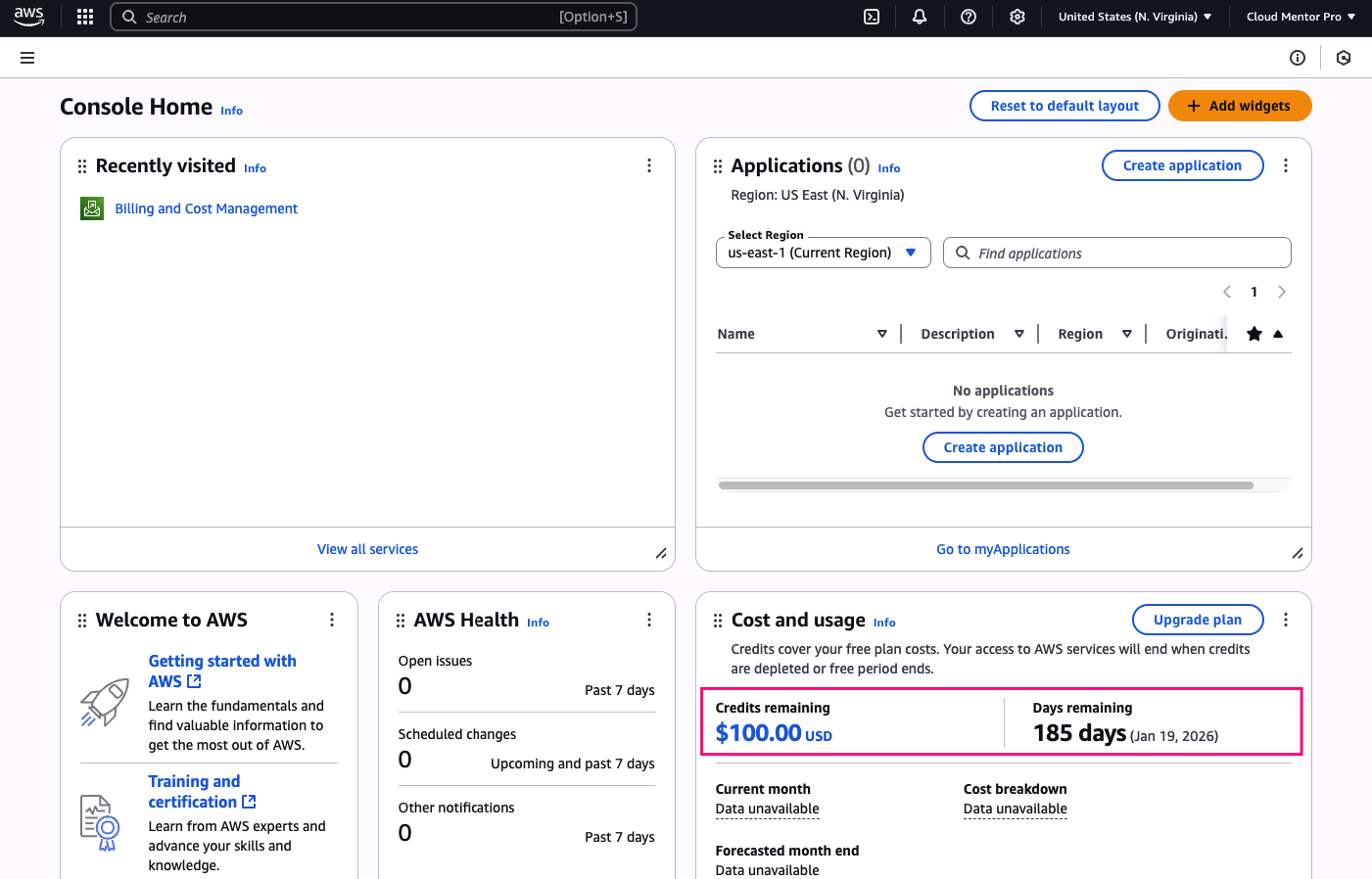Click the Find applications search field

click(1116, 253)
